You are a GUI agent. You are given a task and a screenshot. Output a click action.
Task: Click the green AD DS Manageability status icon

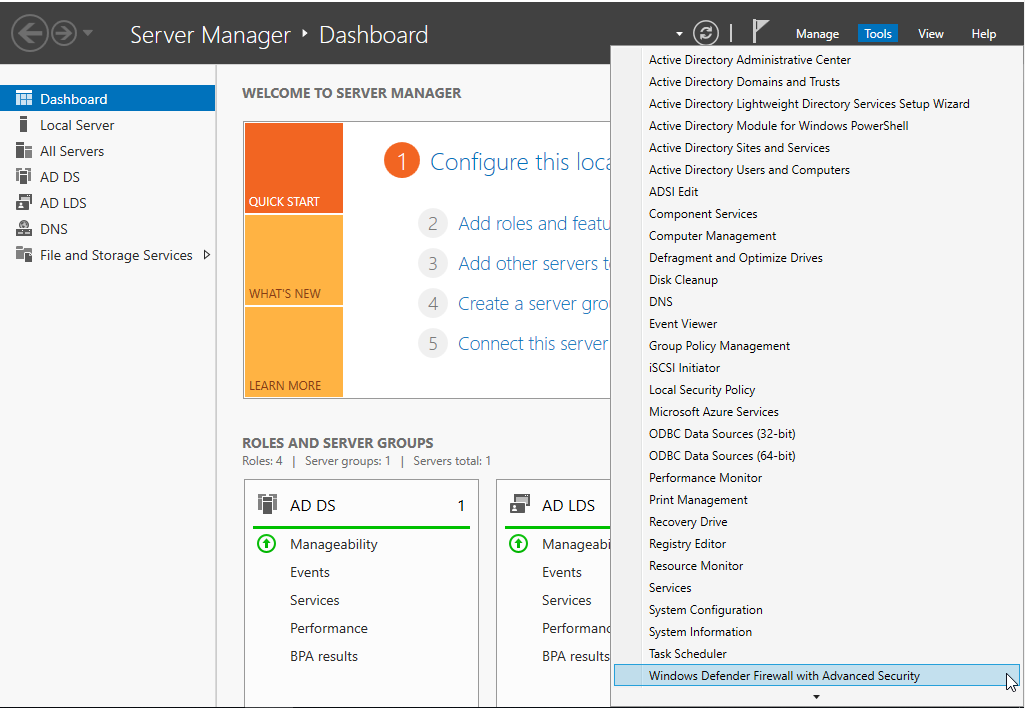266,544
